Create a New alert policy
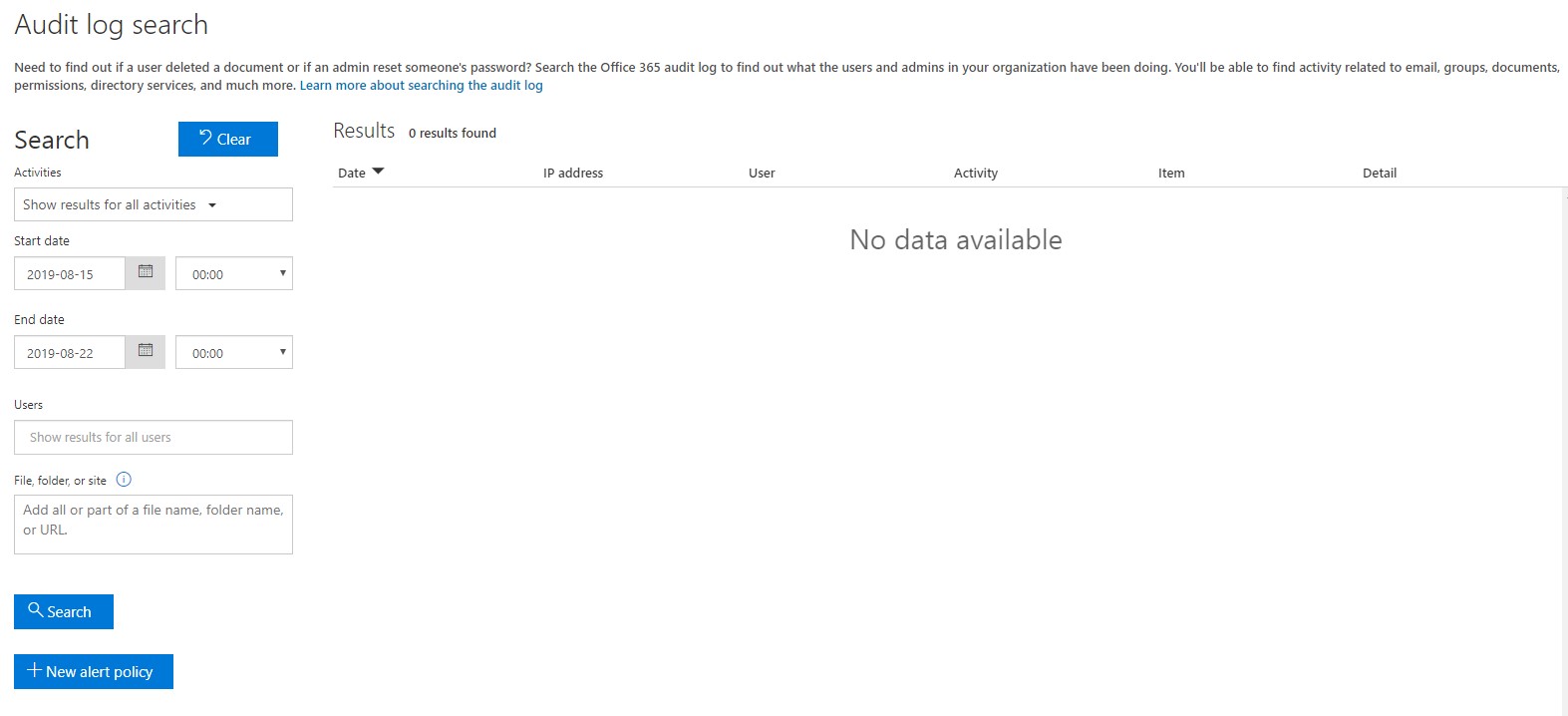This screenshot has width=1568, height=716. 94,671
